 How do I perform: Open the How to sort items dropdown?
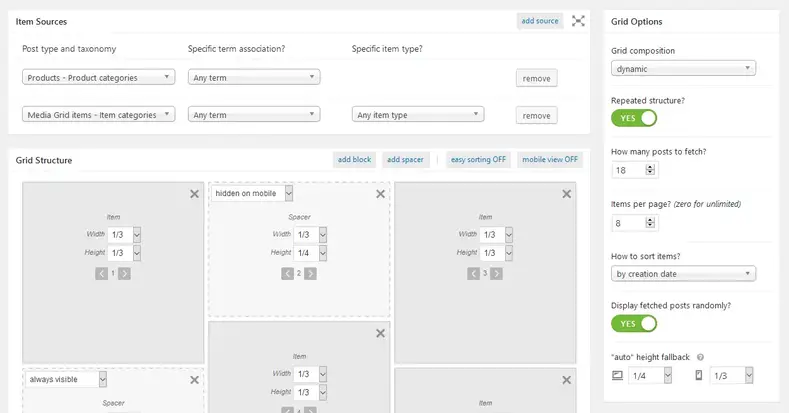click(683, 274)
